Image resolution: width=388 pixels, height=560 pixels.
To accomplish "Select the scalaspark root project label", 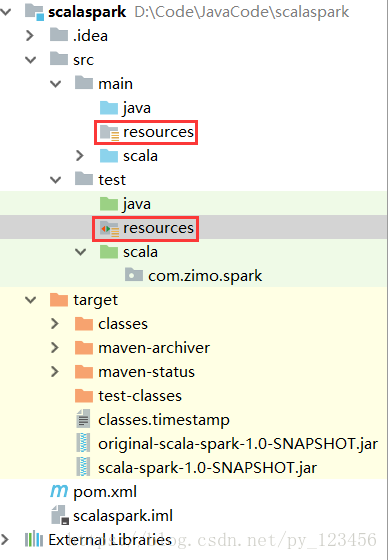I will pyautogui.click(x=87, y=12).
